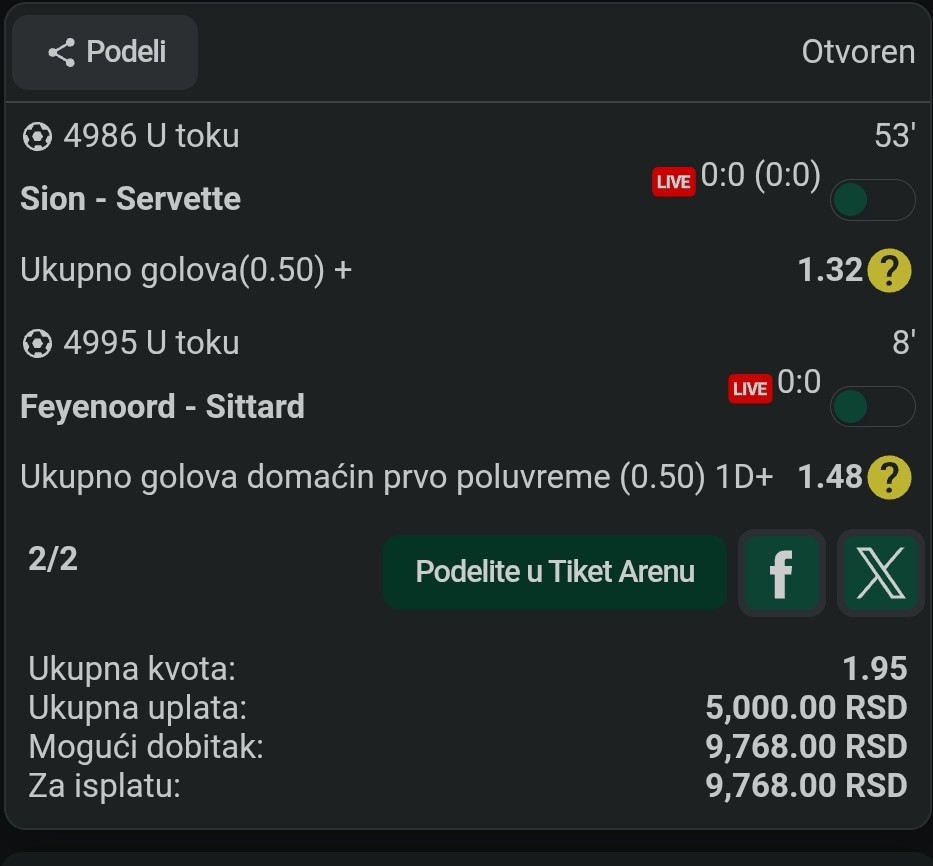
Task: Click Podelite u Tiket Arenu button
Action: coord(555,572)
